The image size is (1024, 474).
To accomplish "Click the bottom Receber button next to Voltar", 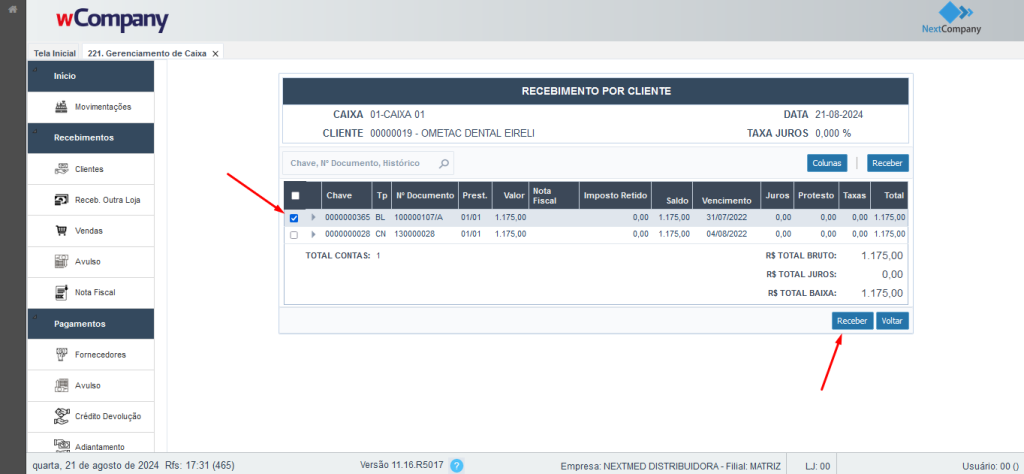I will tap(851, 321).
